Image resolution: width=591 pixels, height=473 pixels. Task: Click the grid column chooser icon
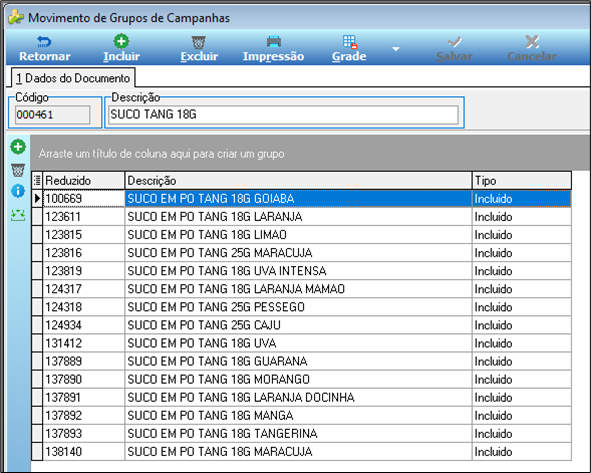click(37, 181)
